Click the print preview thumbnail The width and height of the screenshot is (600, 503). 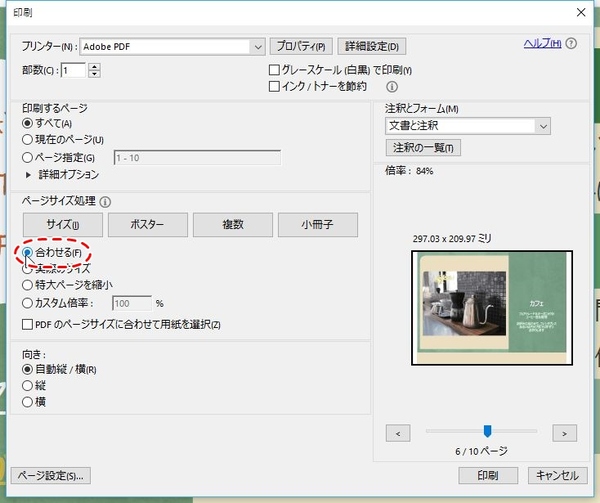click(x=492, y=308)
